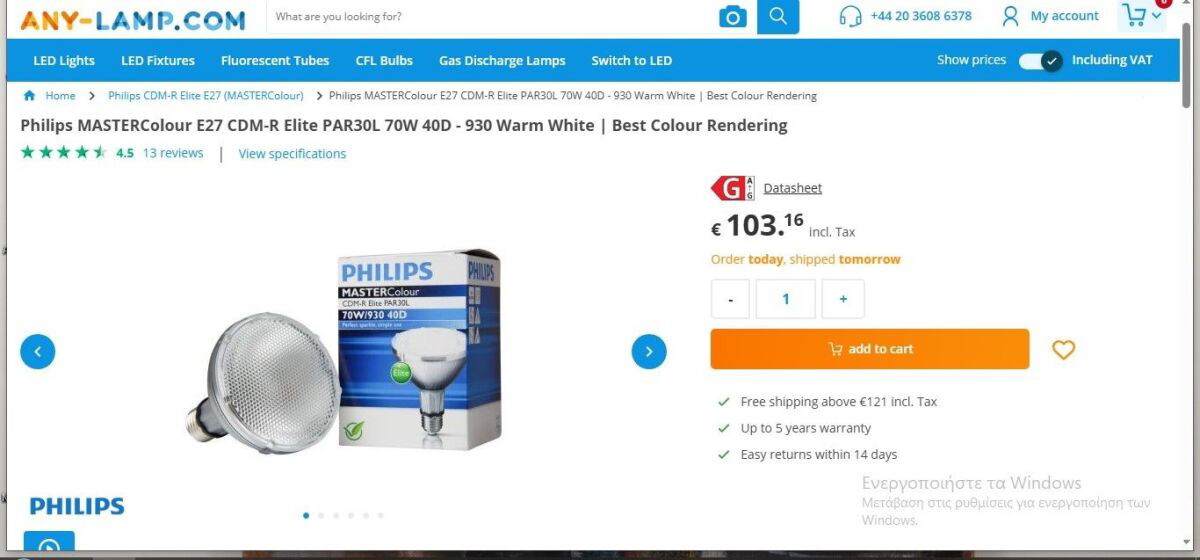Click the headset phone support icon
This screenshot has width=1200, height=560.
pos(851,16)
